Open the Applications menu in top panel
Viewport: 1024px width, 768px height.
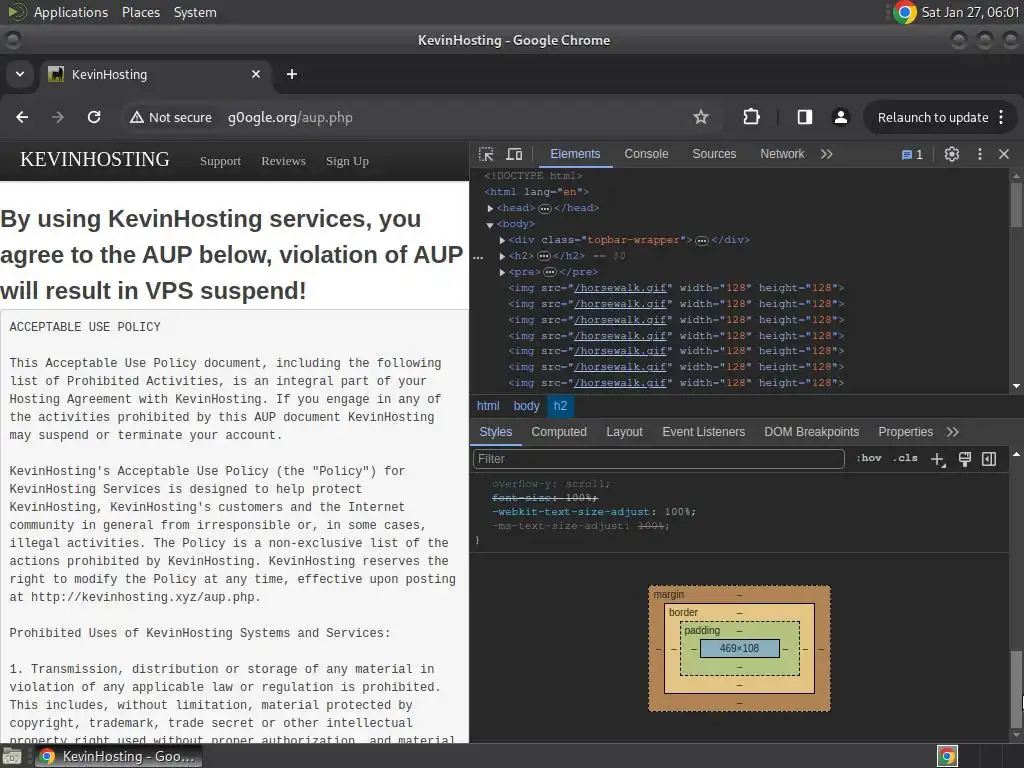coord(71,12)
